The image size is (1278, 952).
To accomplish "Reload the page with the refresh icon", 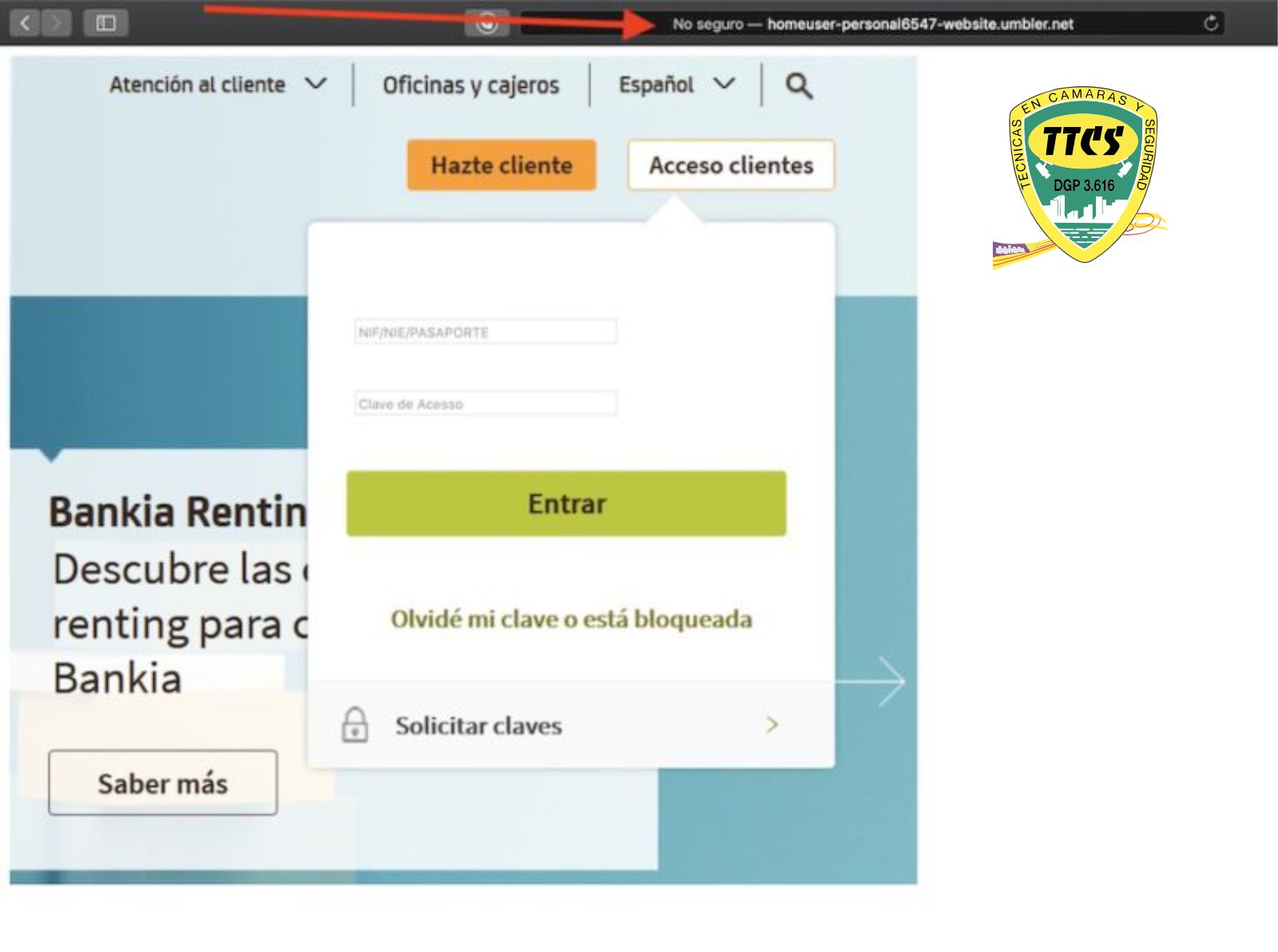I will [1210, 23].
